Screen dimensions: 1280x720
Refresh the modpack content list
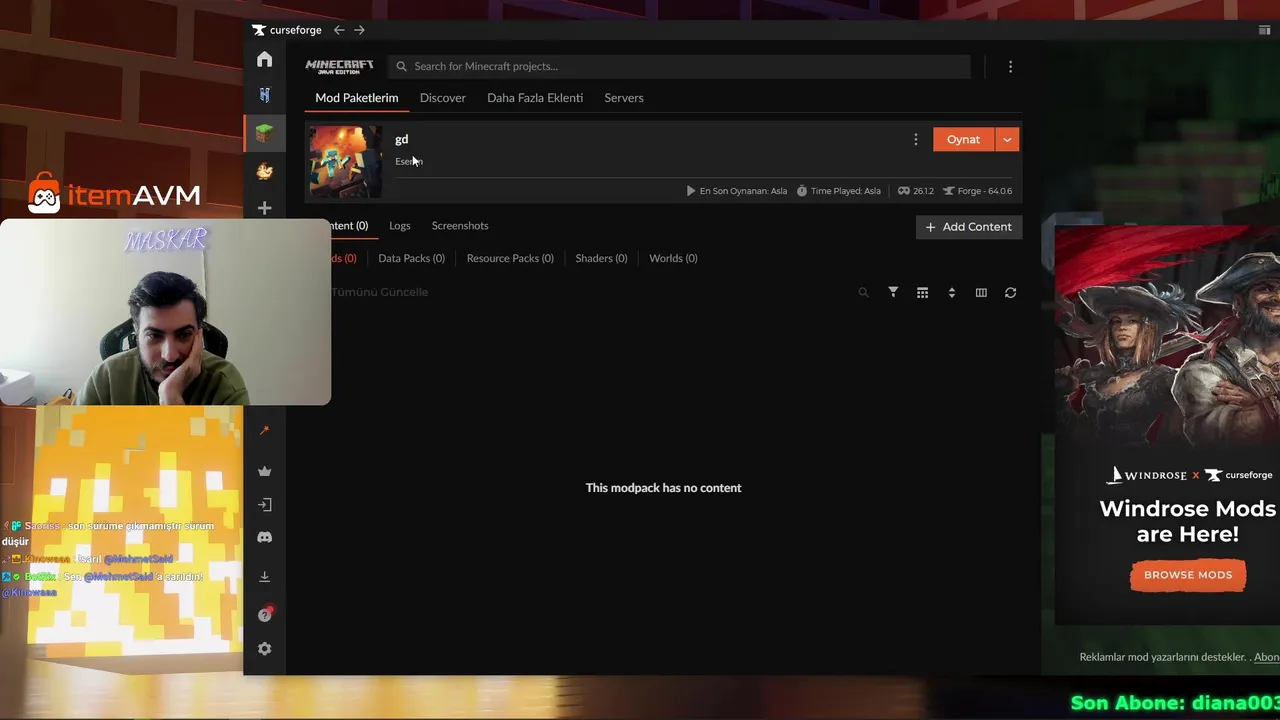1010,293
